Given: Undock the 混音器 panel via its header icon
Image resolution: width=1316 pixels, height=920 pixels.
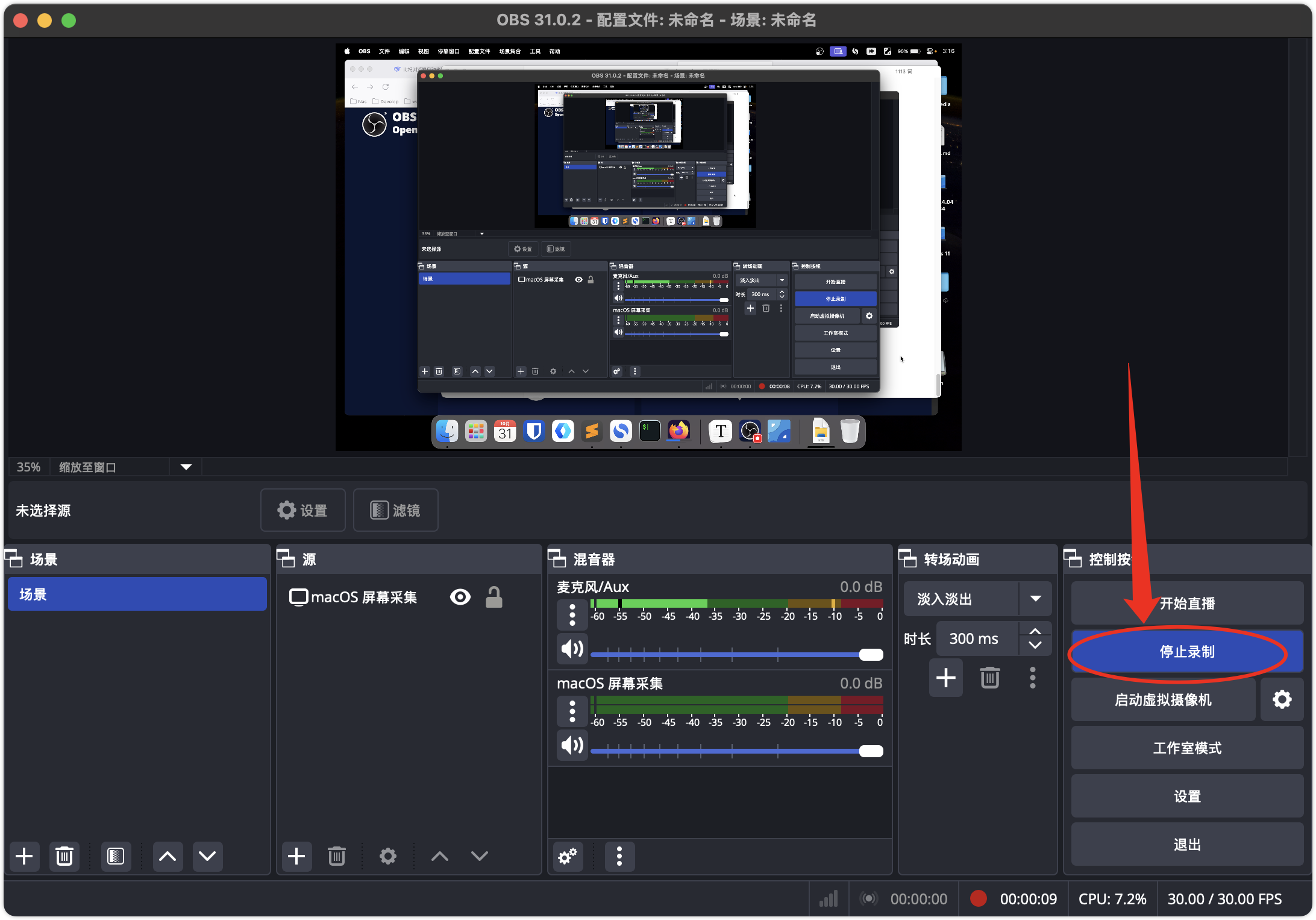Looking at the screenshot, I should point(557,559).
